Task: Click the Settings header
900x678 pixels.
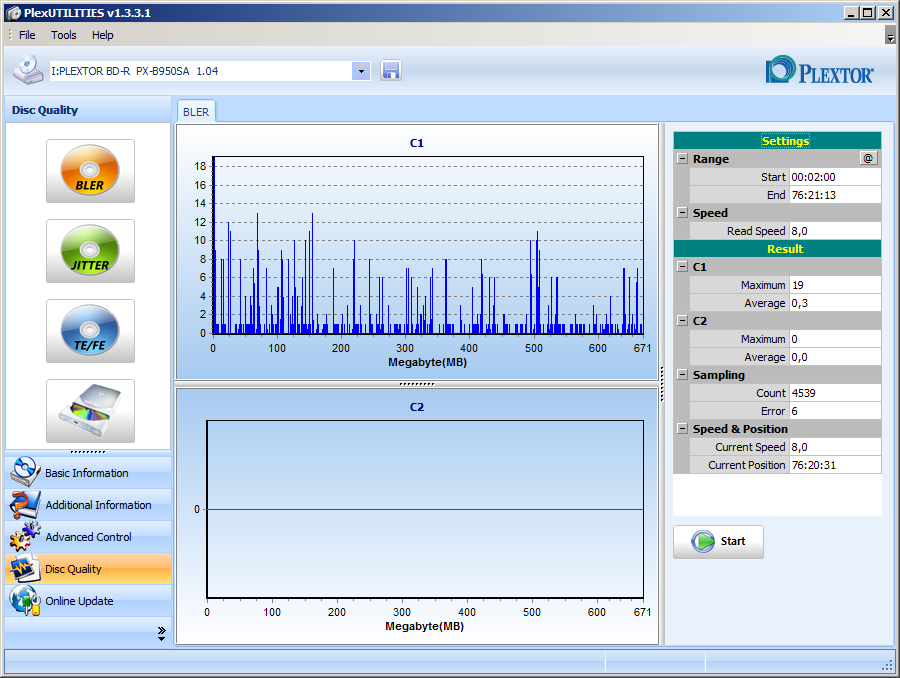Action: (777, 141)
